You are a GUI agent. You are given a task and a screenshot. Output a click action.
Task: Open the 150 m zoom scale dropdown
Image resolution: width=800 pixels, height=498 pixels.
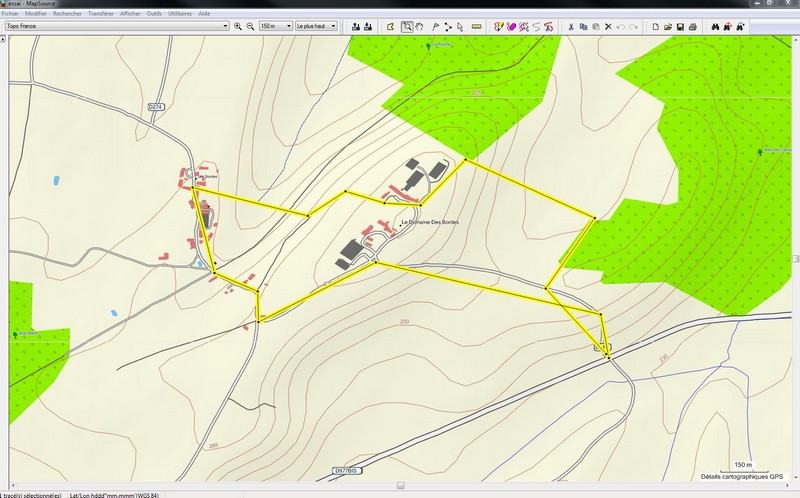tap(276, 26)
